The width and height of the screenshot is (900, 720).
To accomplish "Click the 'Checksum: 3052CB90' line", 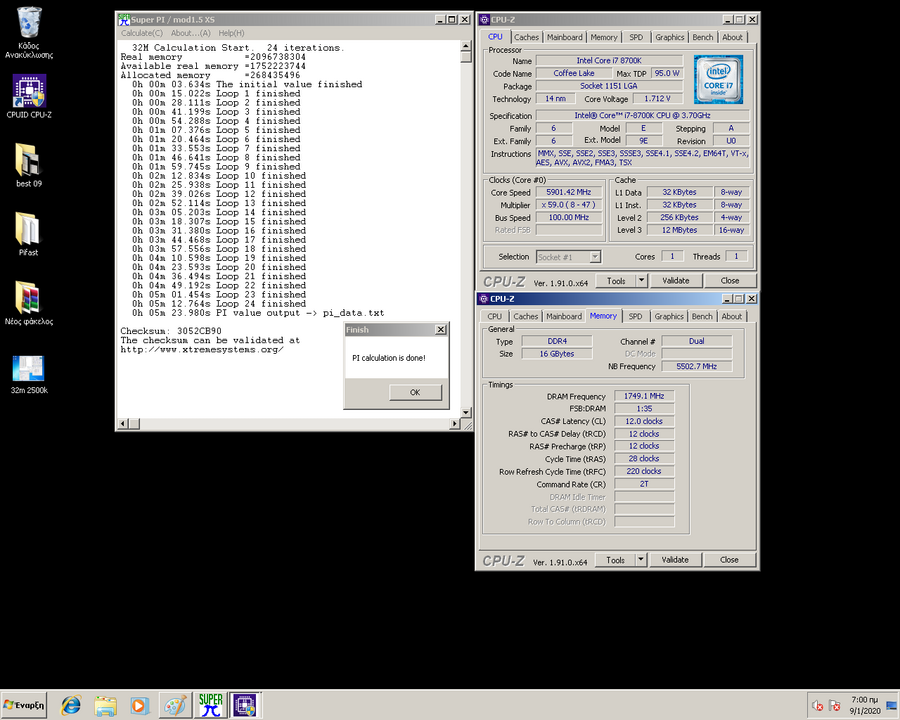I will (171, 331).
